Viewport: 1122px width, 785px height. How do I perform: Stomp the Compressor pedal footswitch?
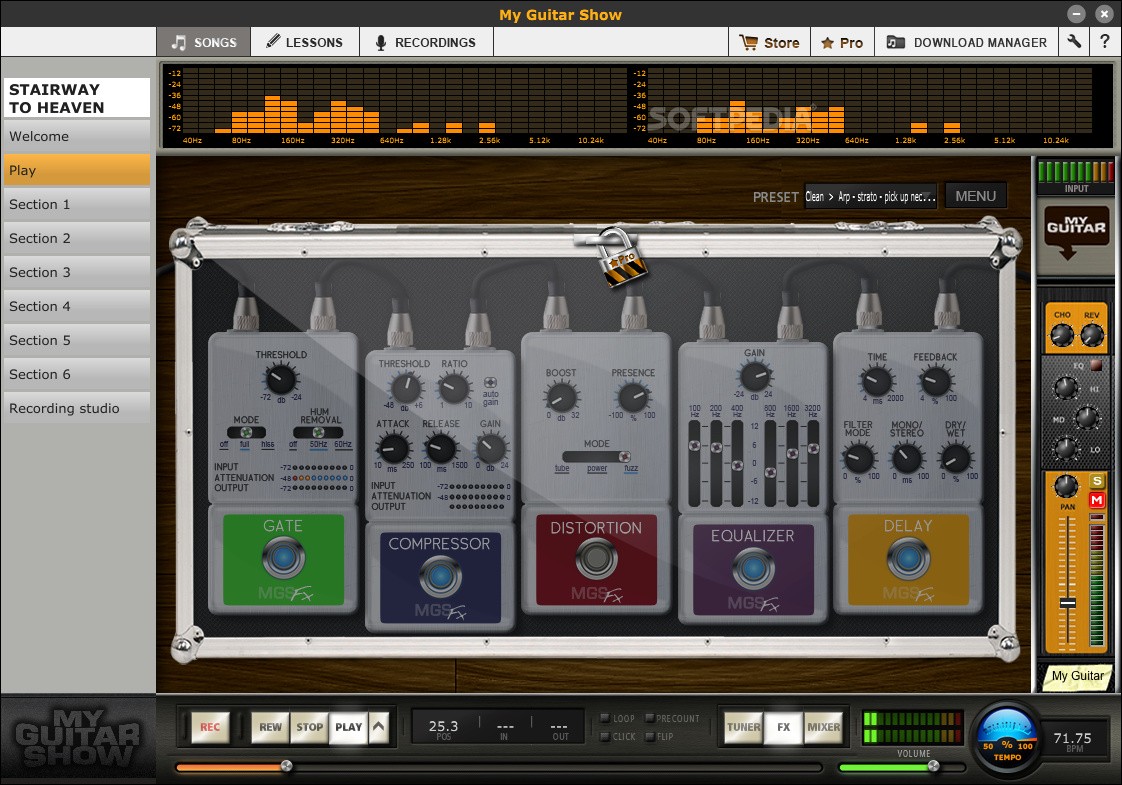point(440,576)
